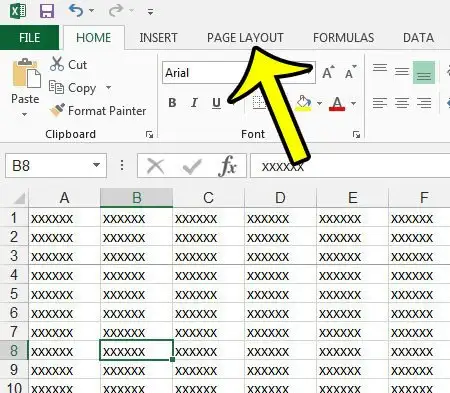Viewport: 450px width, 393px height.
Task: Toggle Underline formatting
Action: 216,103
